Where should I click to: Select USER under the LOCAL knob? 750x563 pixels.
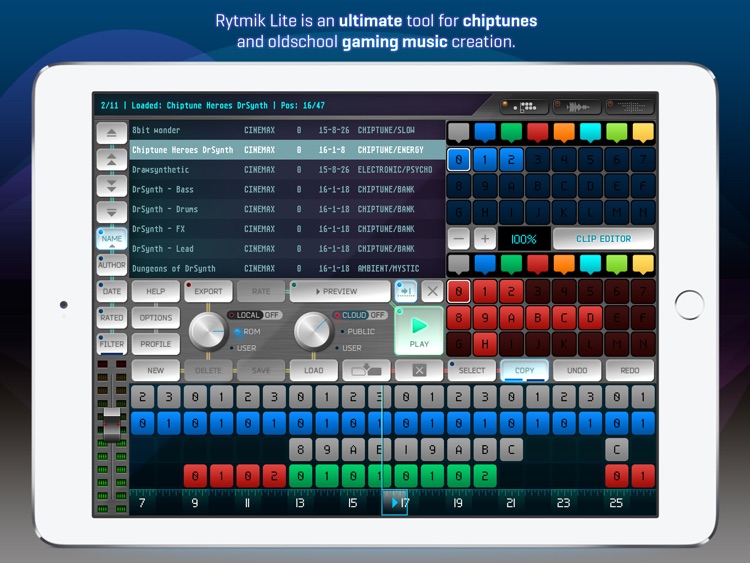[243, 348]
